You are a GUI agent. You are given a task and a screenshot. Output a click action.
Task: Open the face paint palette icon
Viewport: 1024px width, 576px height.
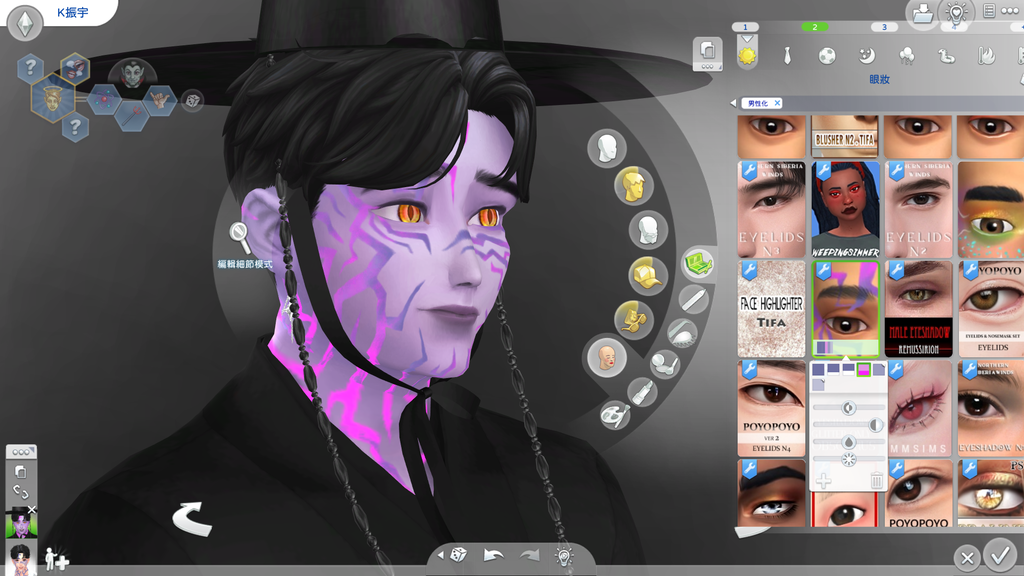[615, 415]
